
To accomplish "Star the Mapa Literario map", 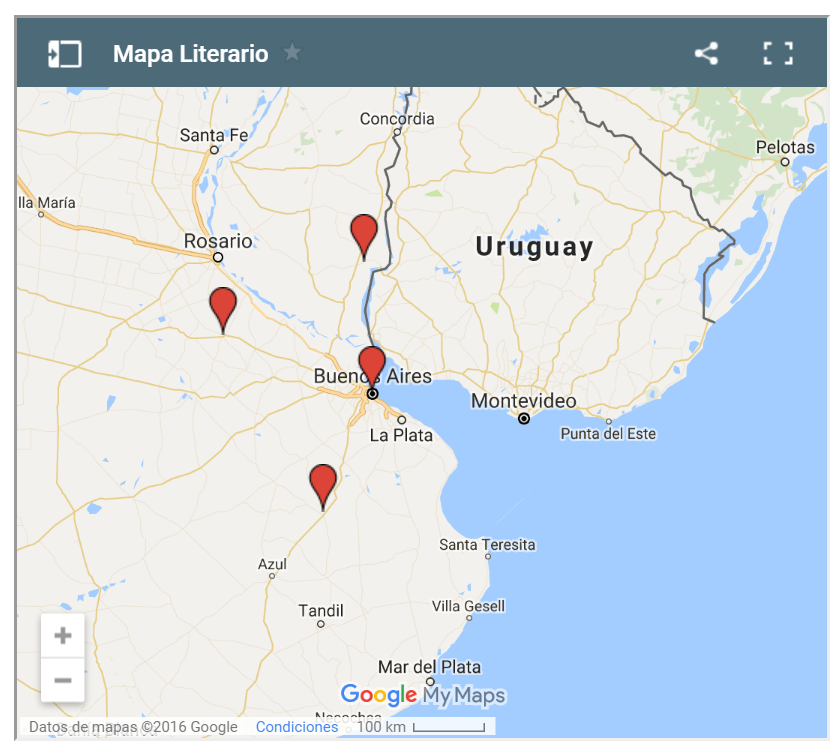I will click(x=292, y=52).
